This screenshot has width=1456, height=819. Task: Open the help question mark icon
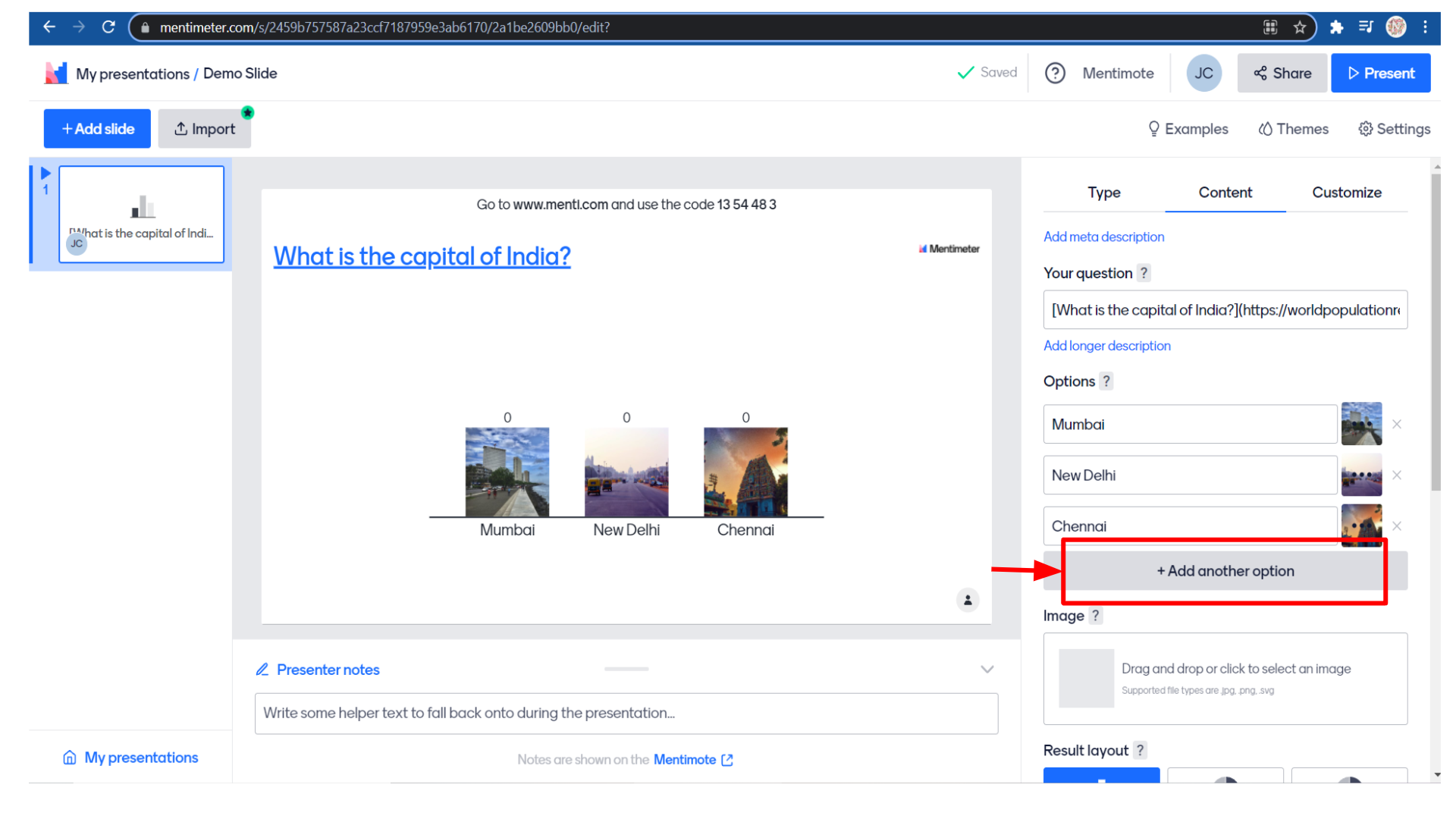tap(1055, 74)
